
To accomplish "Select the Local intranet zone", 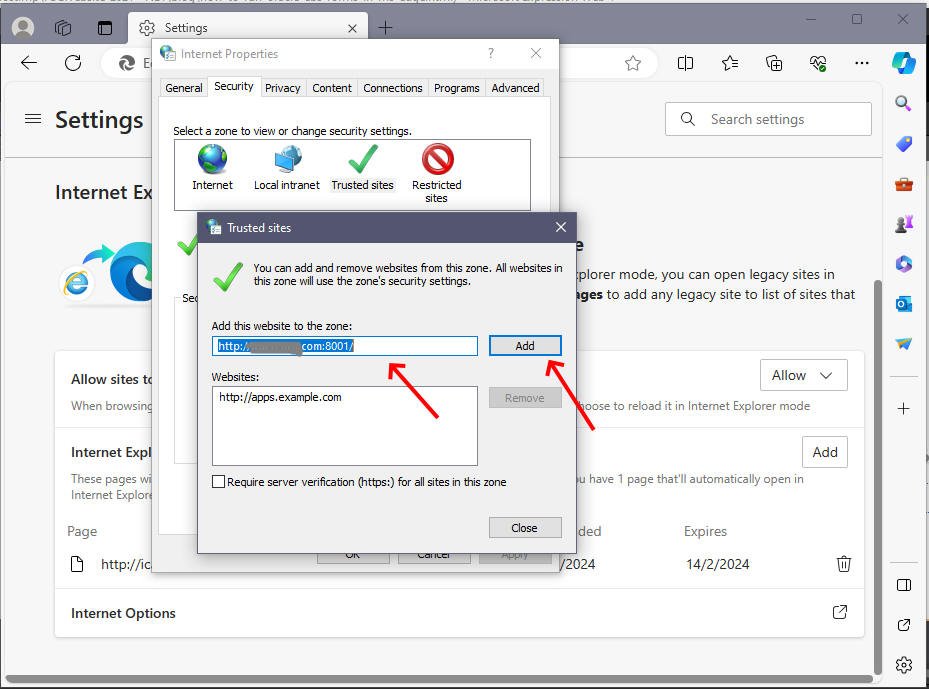I will 287,168.
